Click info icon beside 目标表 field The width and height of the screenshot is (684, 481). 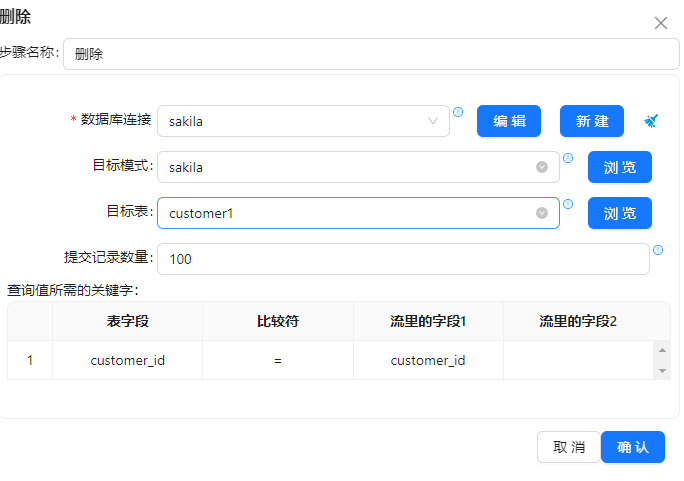(x=568, y=204)
